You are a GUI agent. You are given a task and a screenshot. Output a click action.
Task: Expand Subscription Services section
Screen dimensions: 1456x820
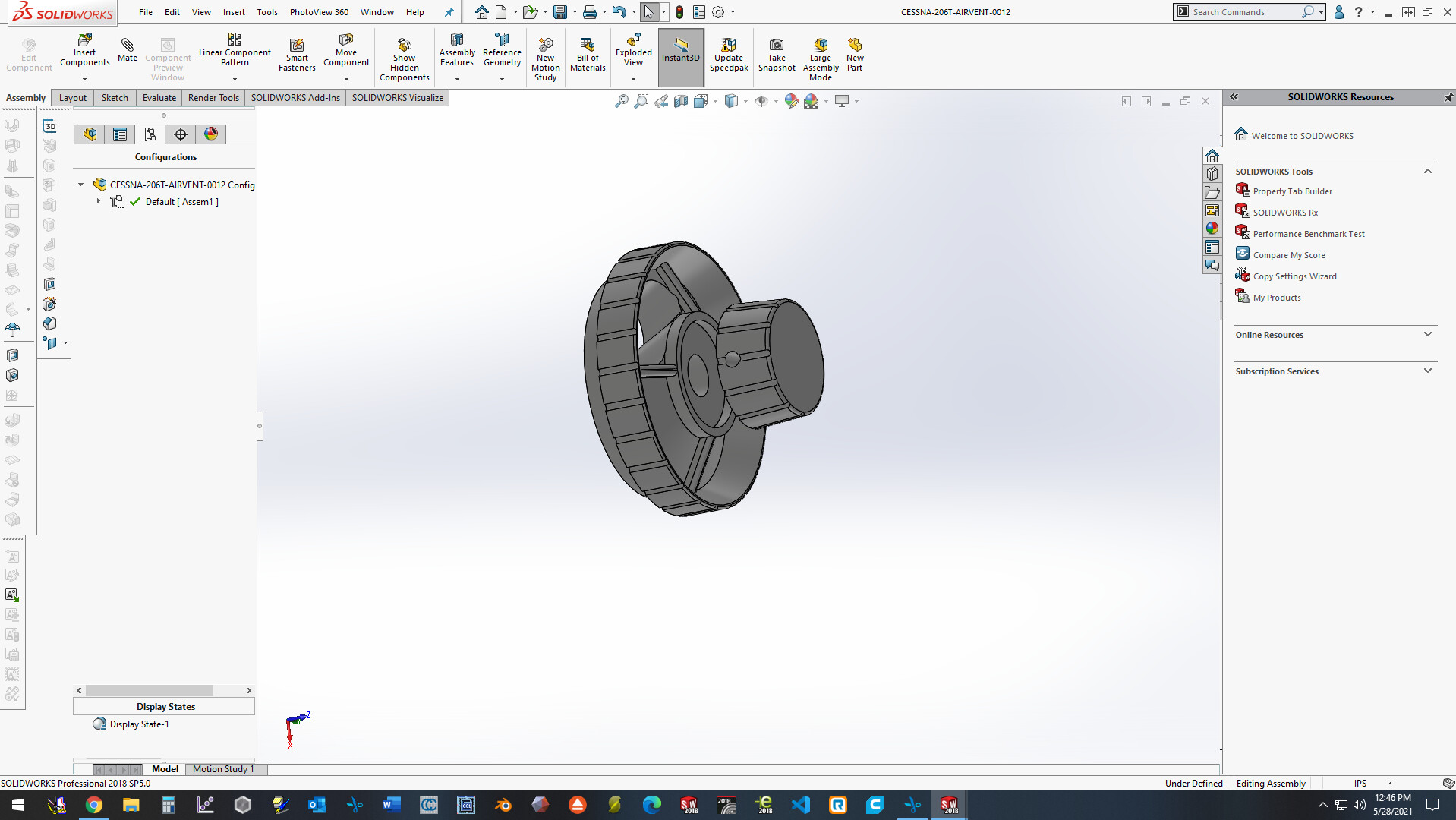(1428, 371)
